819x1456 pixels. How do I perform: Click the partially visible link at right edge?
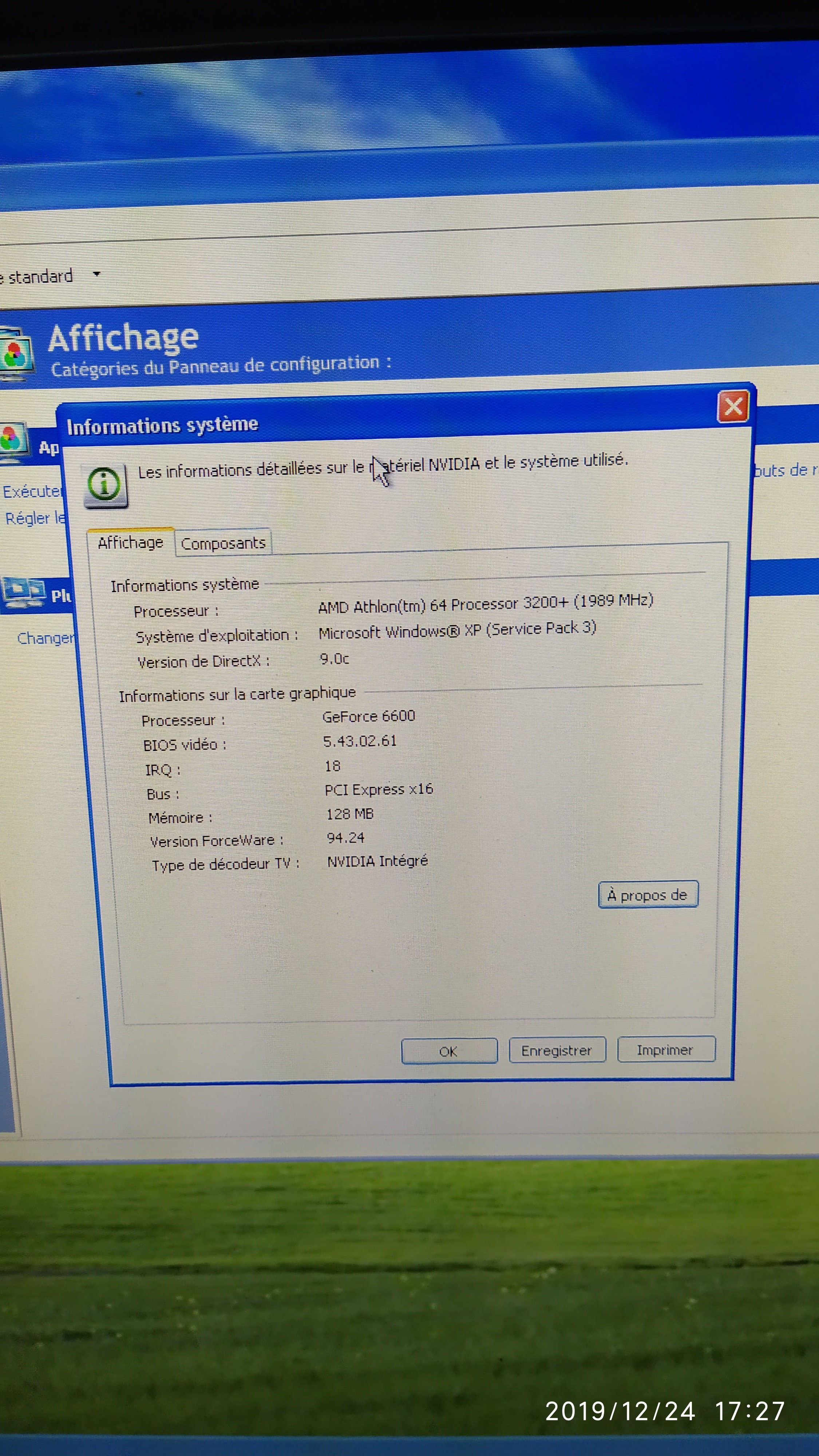point(786,470)
